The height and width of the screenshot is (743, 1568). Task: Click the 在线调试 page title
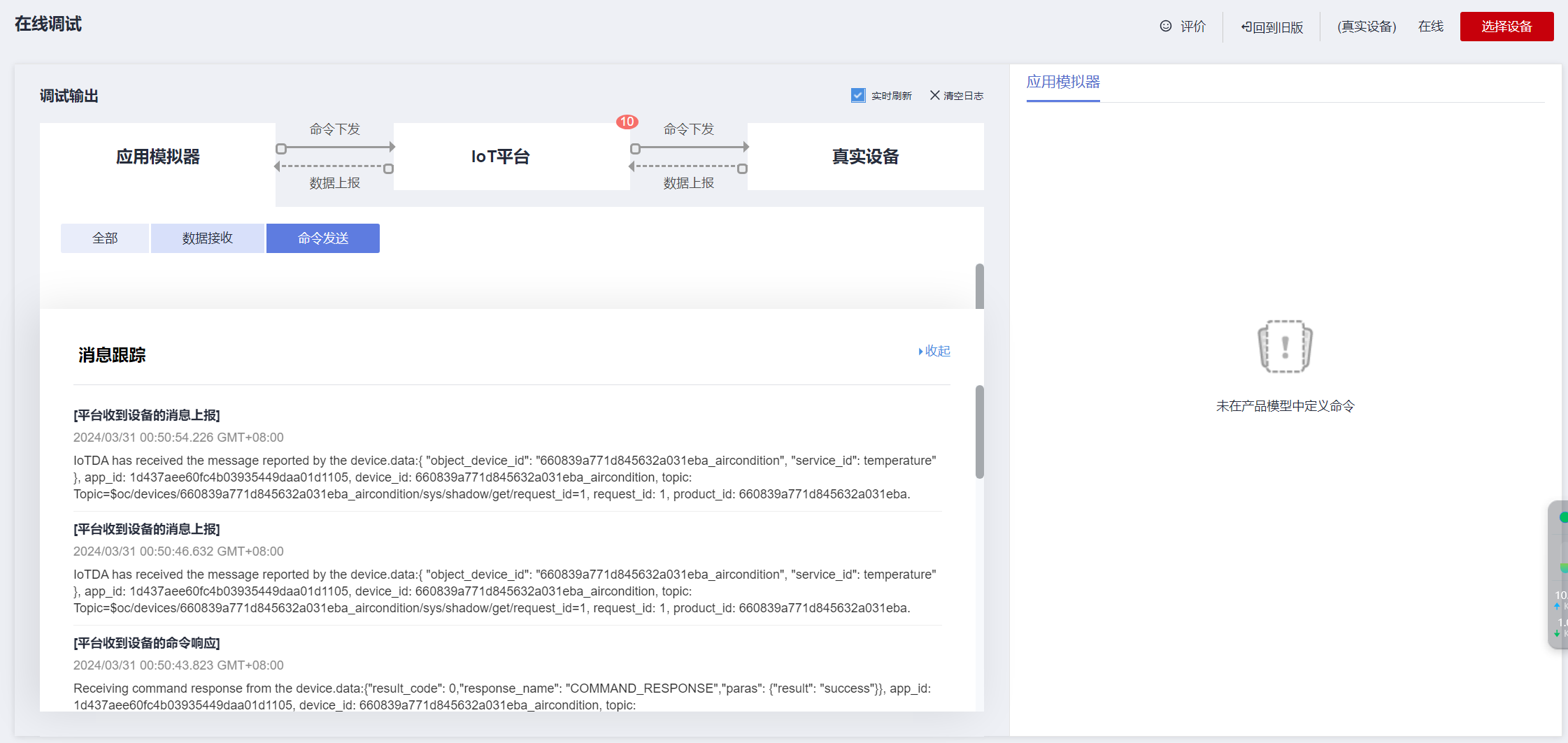[48, 24]
